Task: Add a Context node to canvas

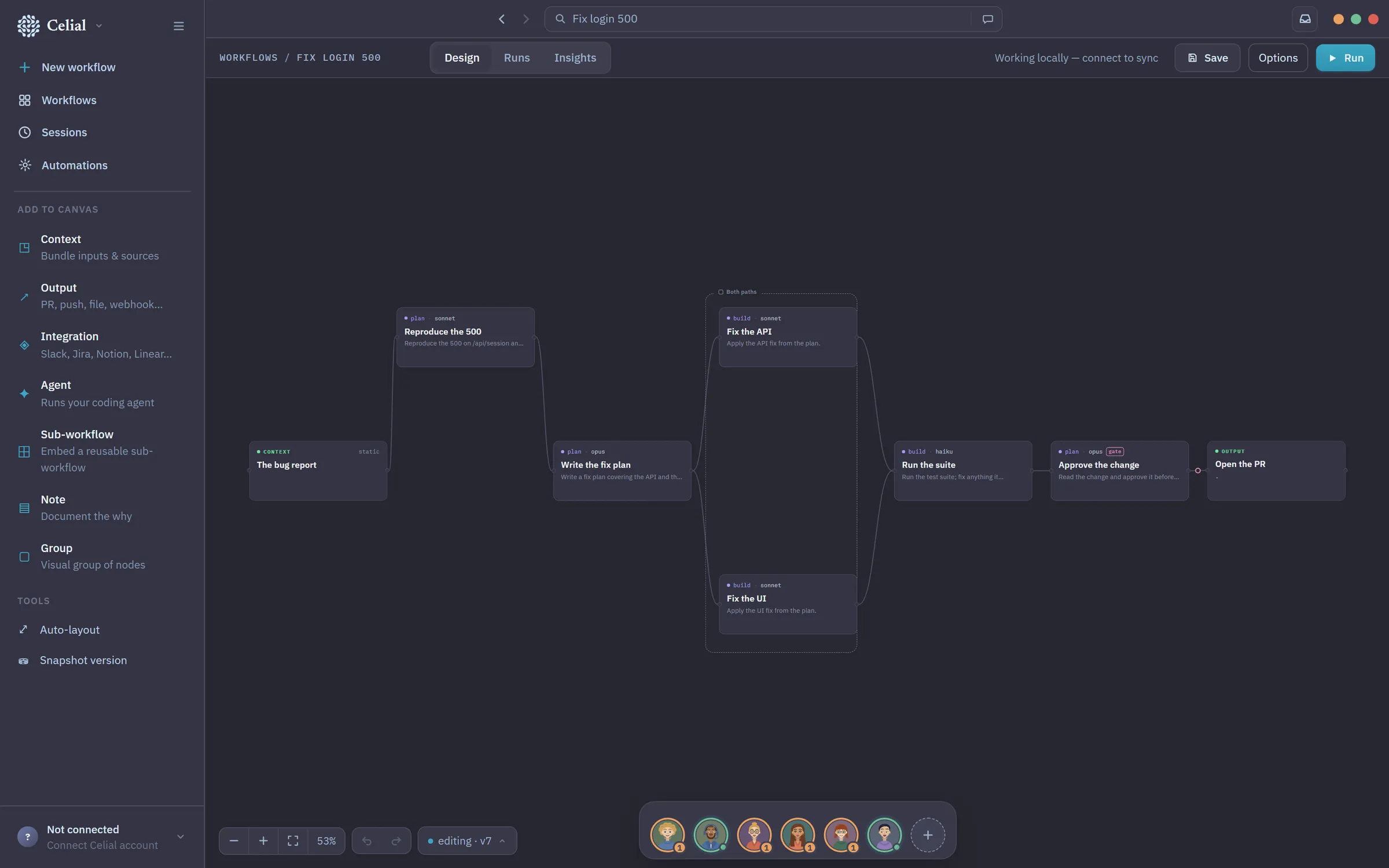Action: click(x=102, y=248)
